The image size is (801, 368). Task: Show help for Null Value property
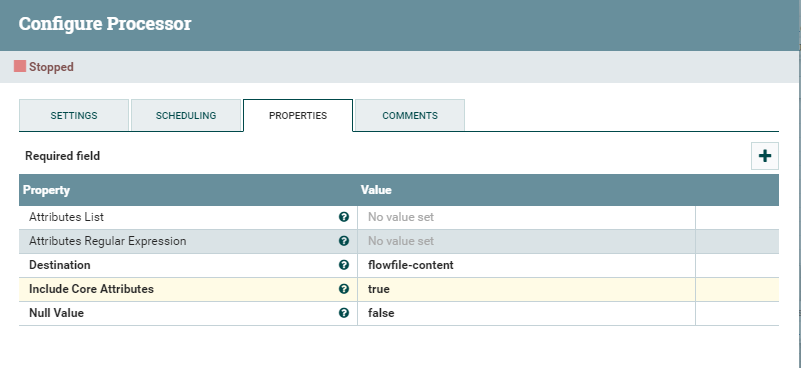click(x=344, y=313)
